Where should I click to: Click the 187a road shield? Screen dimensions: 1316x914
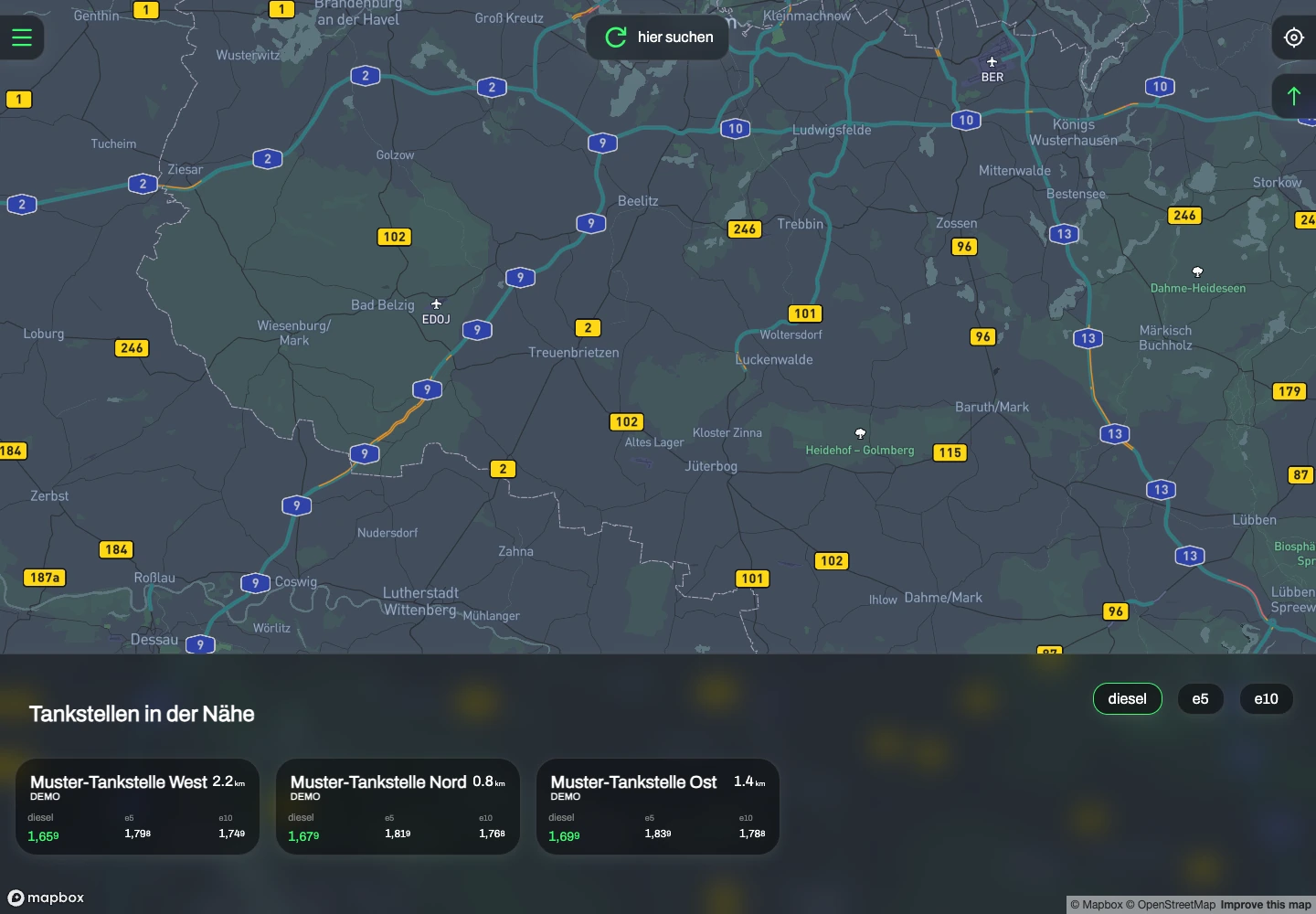click(x=45, y=578)
